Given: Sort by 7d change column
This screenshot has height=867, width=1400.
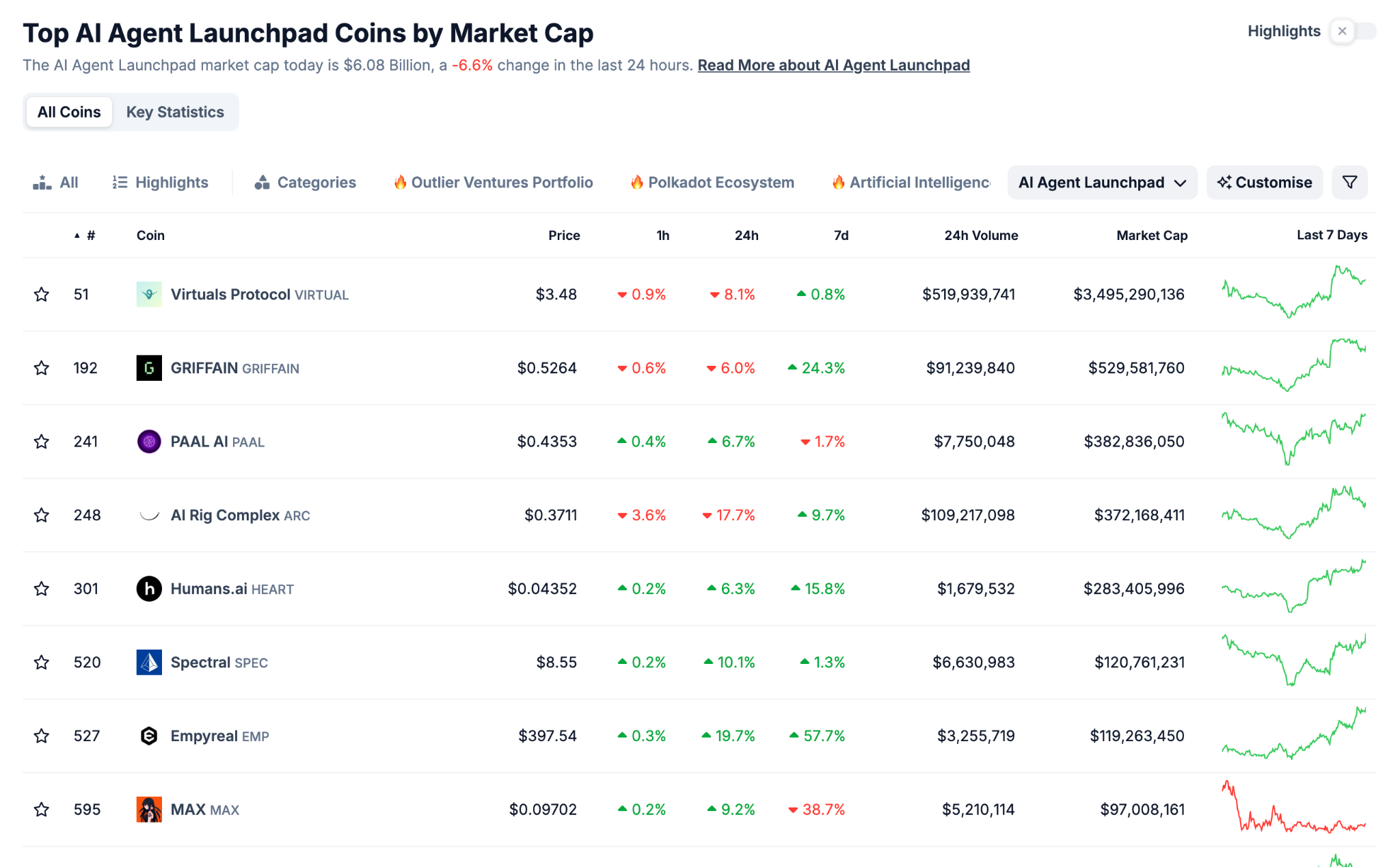Looking at the screenshot, I should (x=842, y=235).
